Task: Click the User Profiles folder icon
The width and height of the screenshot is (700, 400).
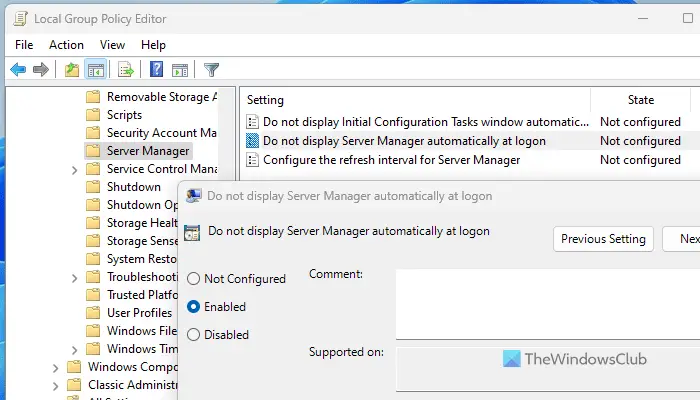Action: pyautogui.click(x=93, y=312)
